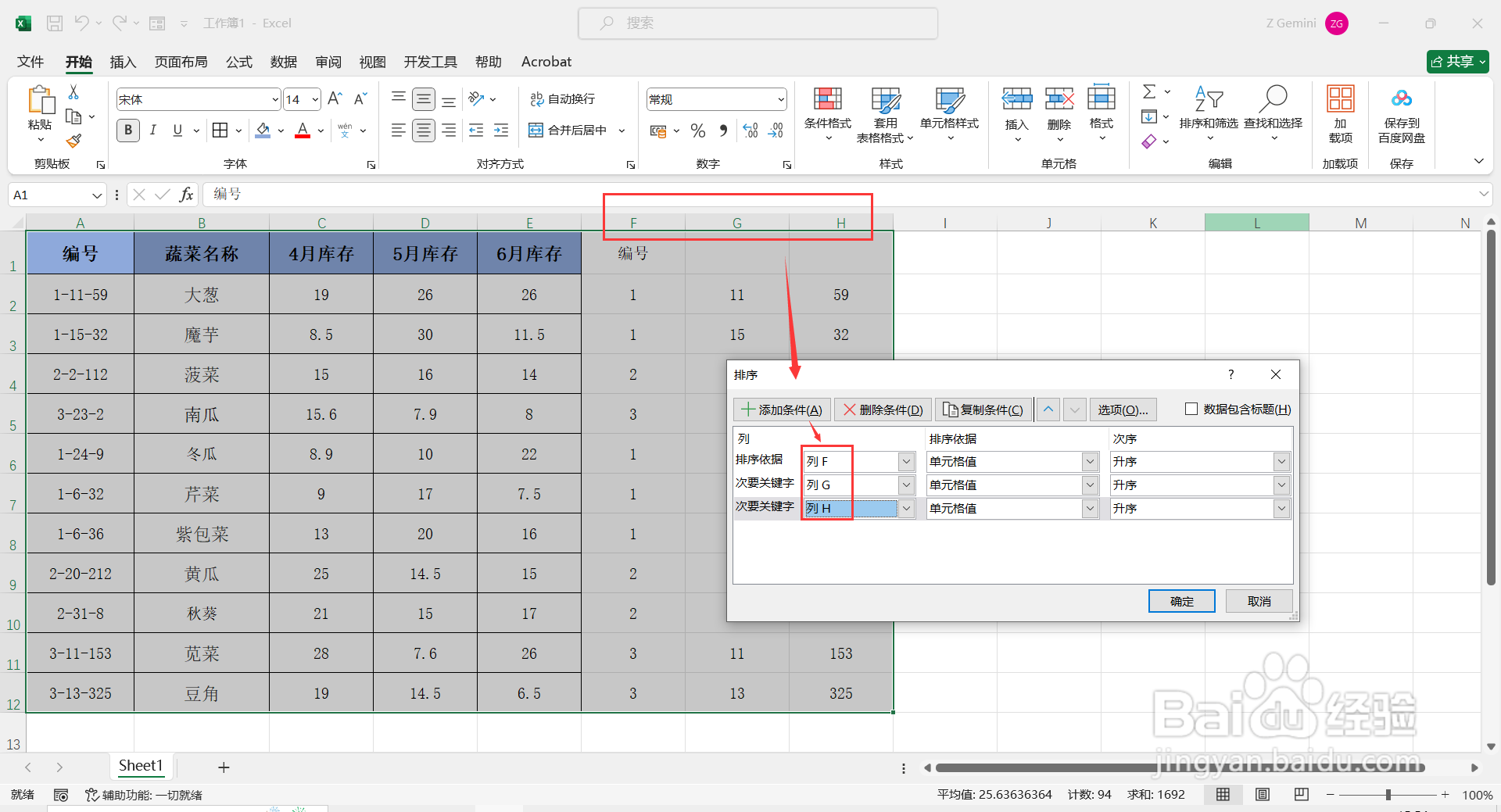Click the Find and Select magnifier icon
Viewport: 1501px width, 812px height.
click(1274, 99)
